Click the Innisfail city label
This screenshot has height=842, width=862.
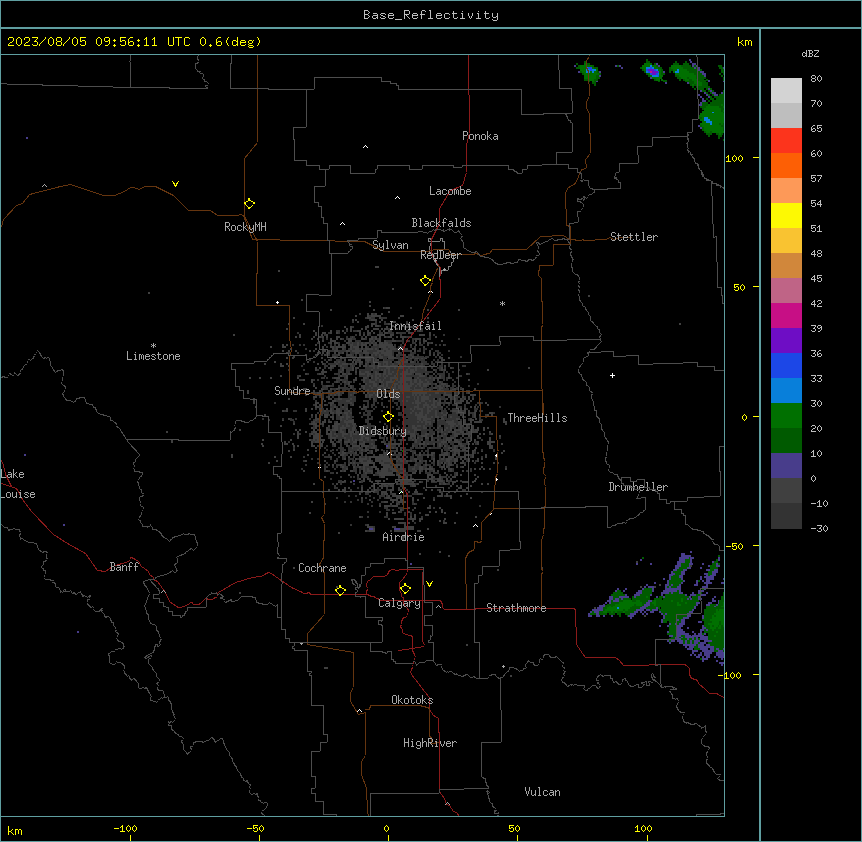pyautogui.click(x=415, y=326)
